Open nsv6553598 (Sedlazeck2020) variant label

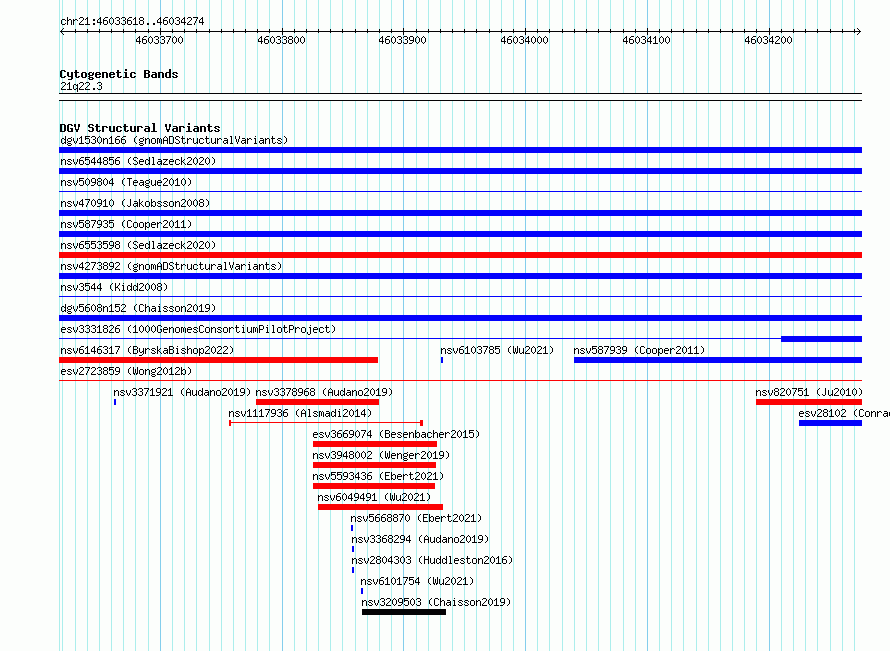pyautogui.click(x=138, y=245)
